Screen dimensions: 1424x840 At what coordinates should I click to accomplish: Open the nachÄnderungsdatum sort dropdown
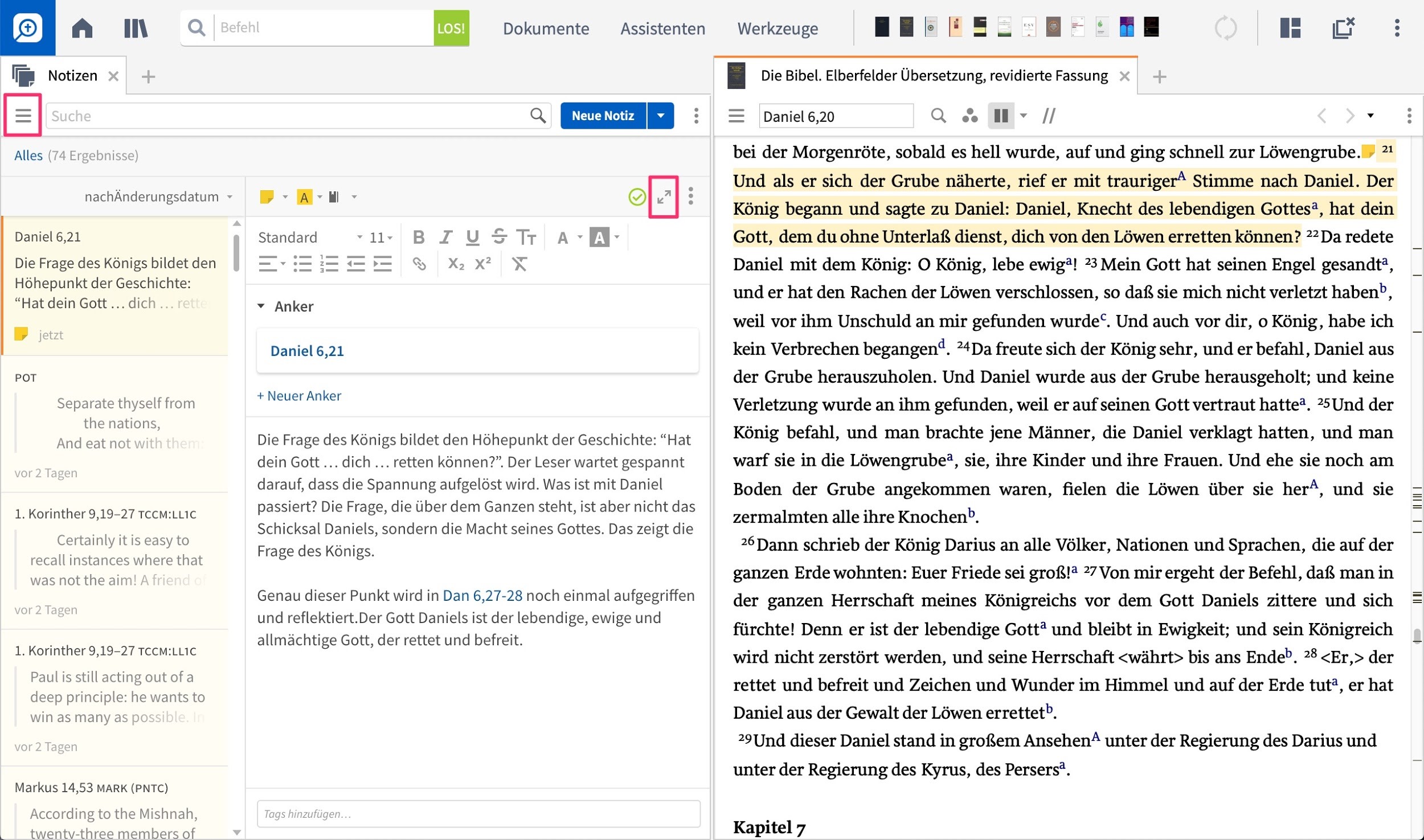coord(158,197)
